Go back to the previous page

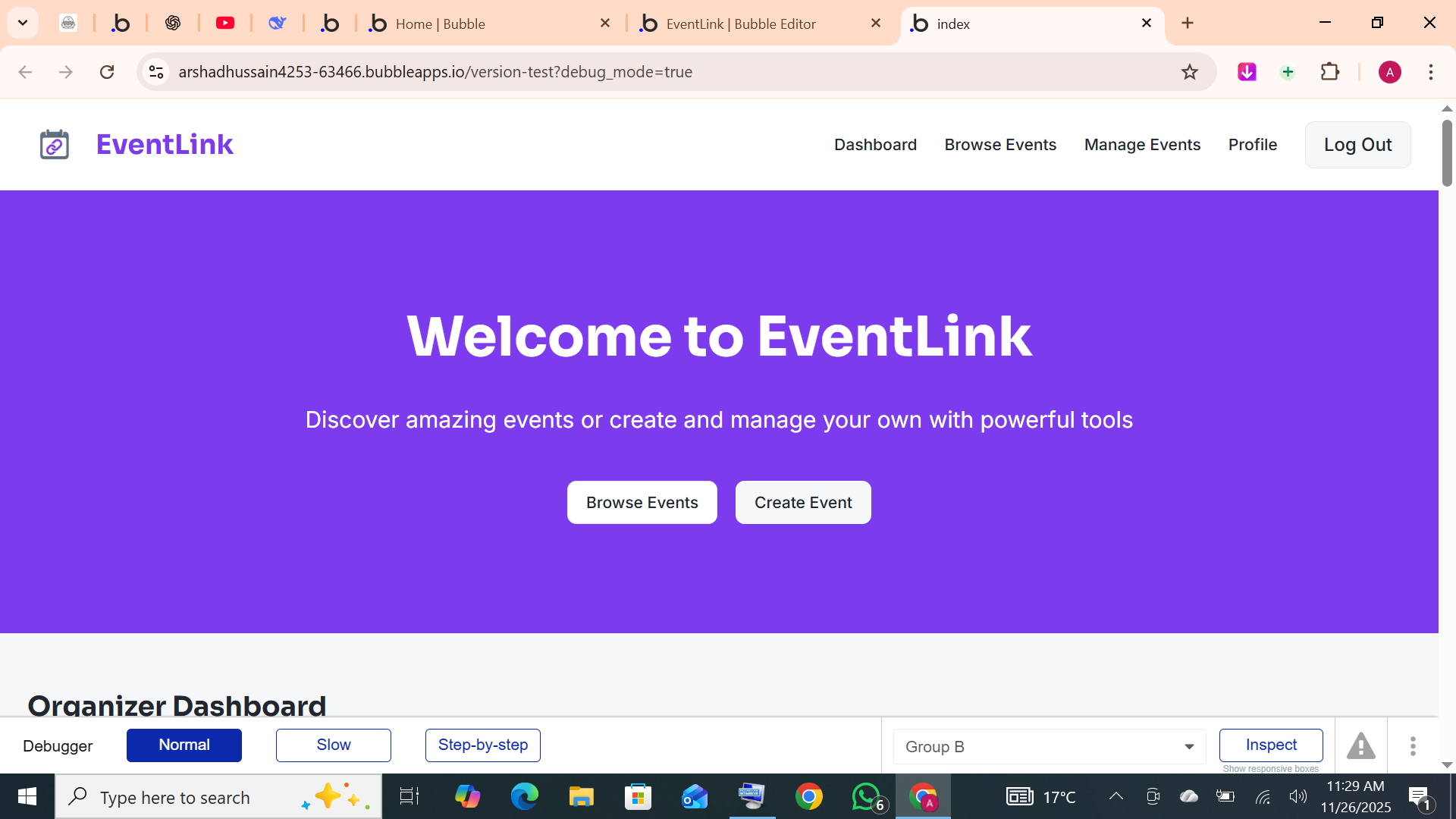click(x=25, y=72)
